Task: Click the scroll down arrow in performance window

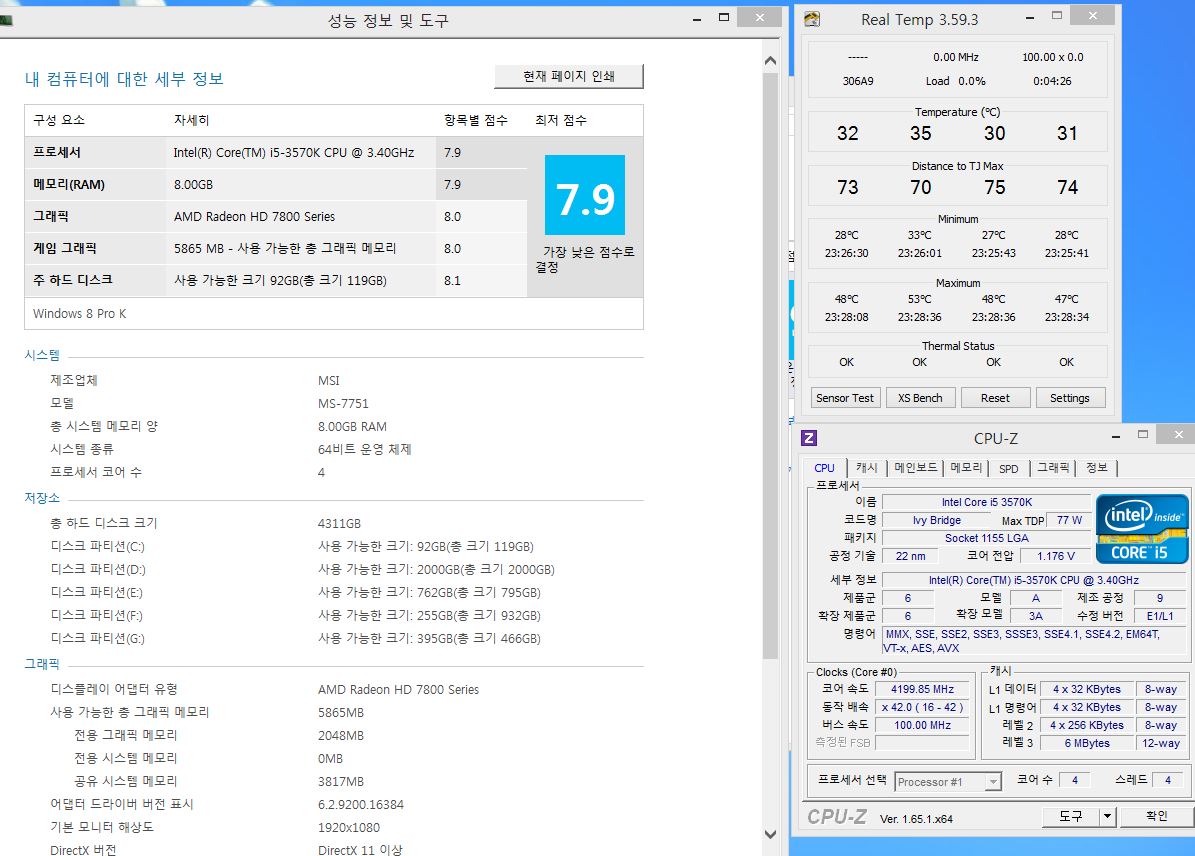Action: [771, 834]
